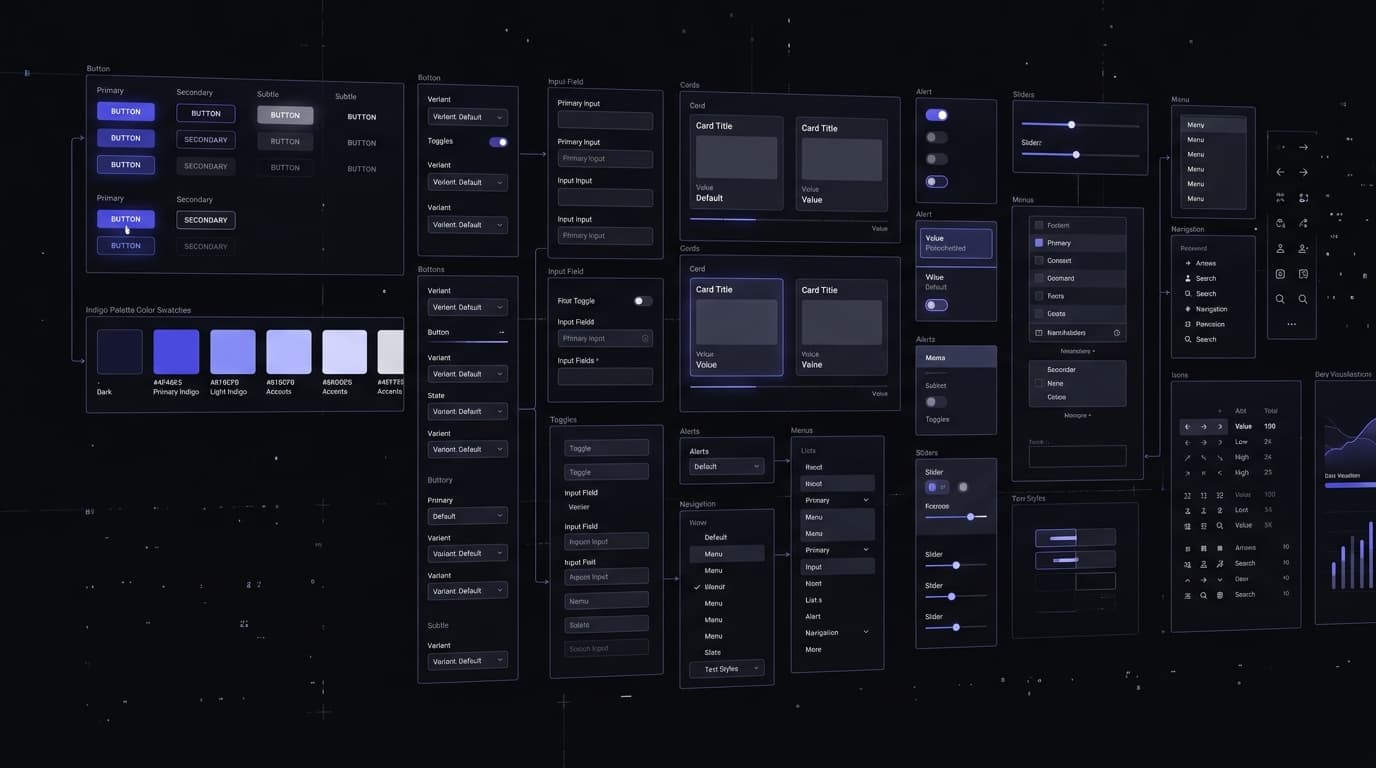Choose Default from the Navigation menu list
This screenshot has width=1376, height=768.
[715, 537]
